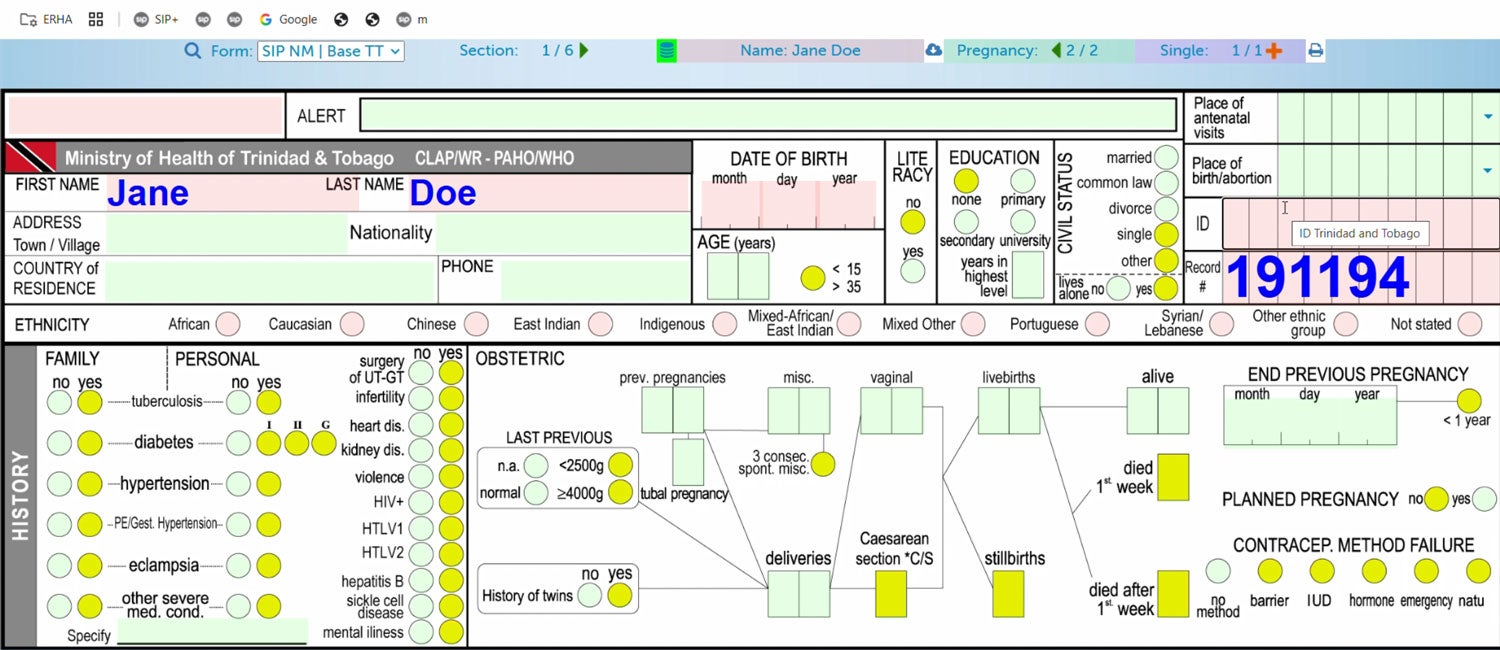Expand the Place of antenatal visits dropdown
The height and width of the screenshot is (650, 1500).
pos(1488,118)
